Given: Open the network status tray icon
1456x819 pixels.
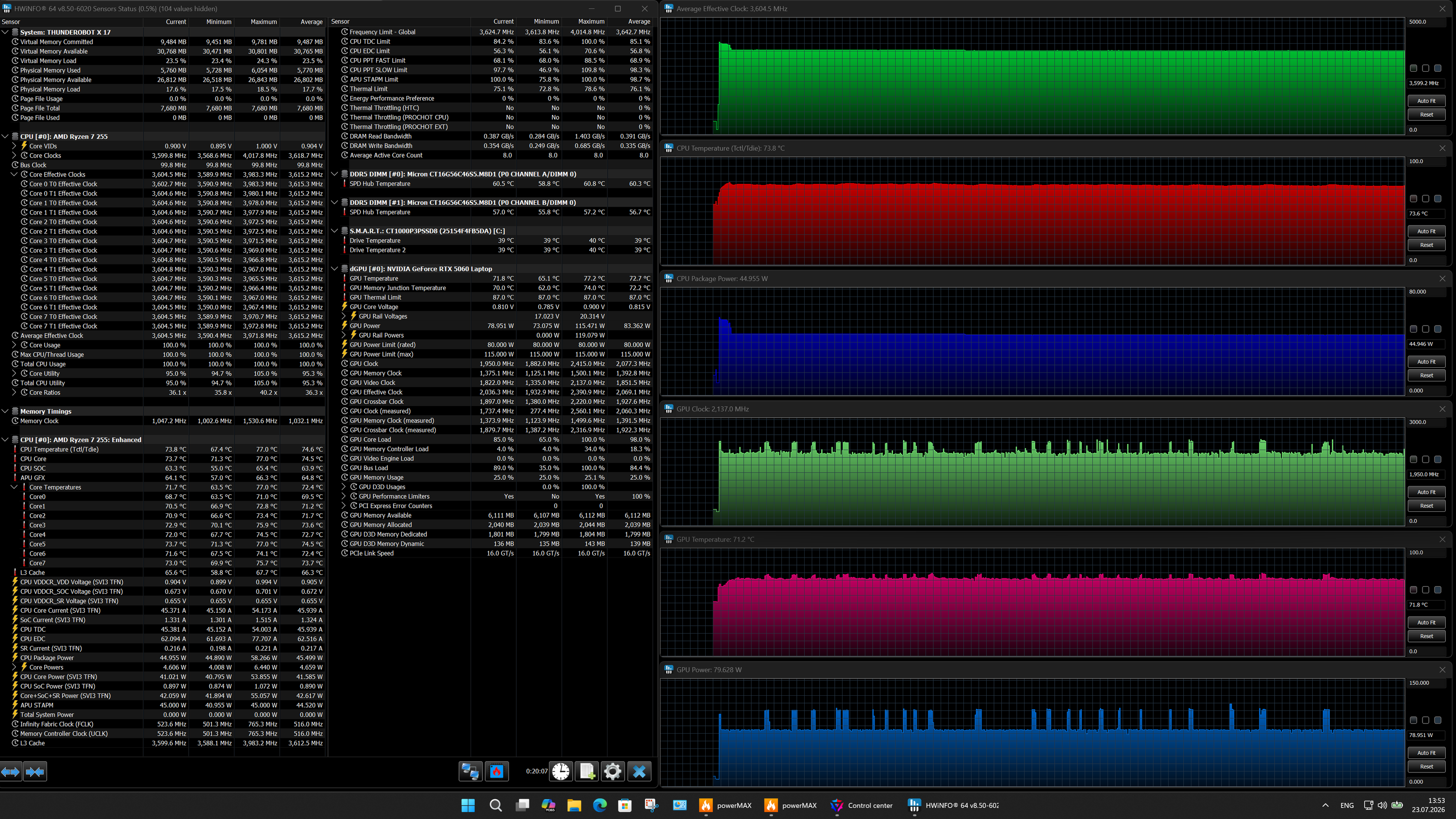Looking at the screenshot, I should [1368, 805].
